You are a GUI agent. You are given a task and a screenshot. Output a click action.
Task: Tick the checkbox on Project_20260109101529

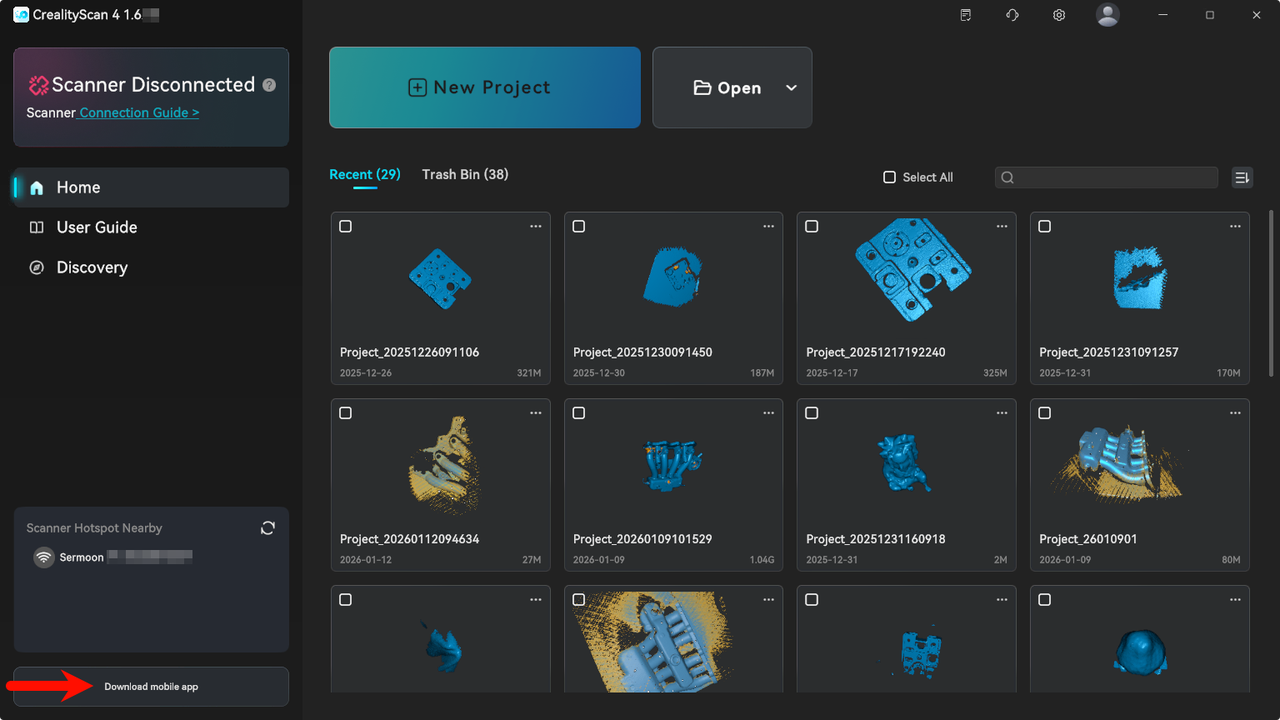tap(579, 413)
